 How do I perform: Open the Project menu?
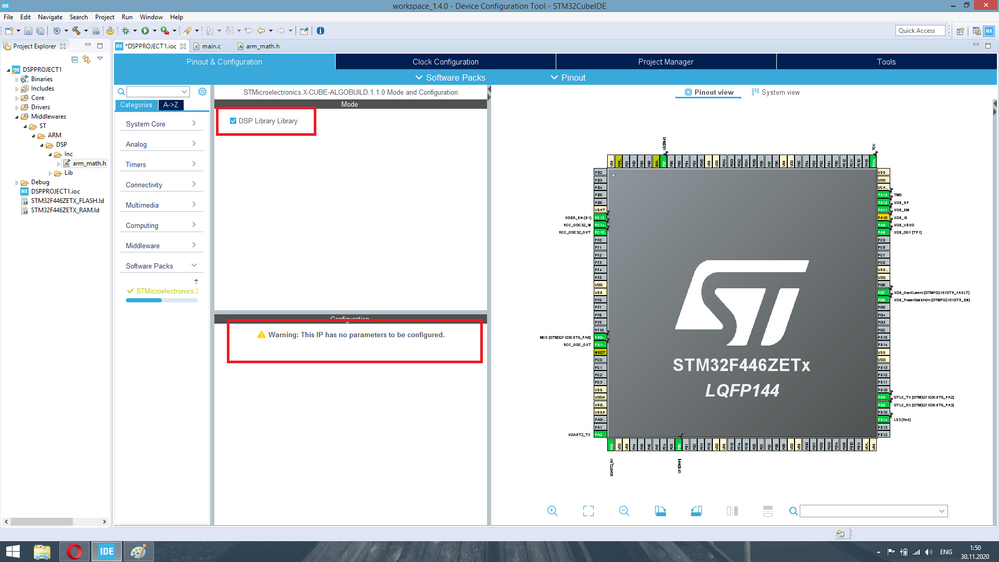(104, 17)
